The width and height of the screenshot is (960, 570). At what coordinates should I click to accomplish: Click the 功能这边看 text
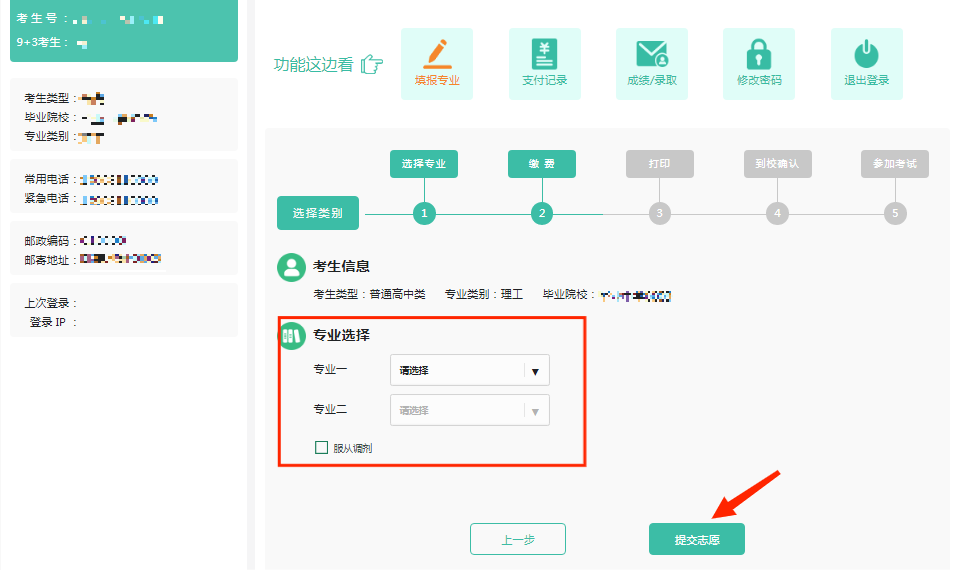point(313,64)
